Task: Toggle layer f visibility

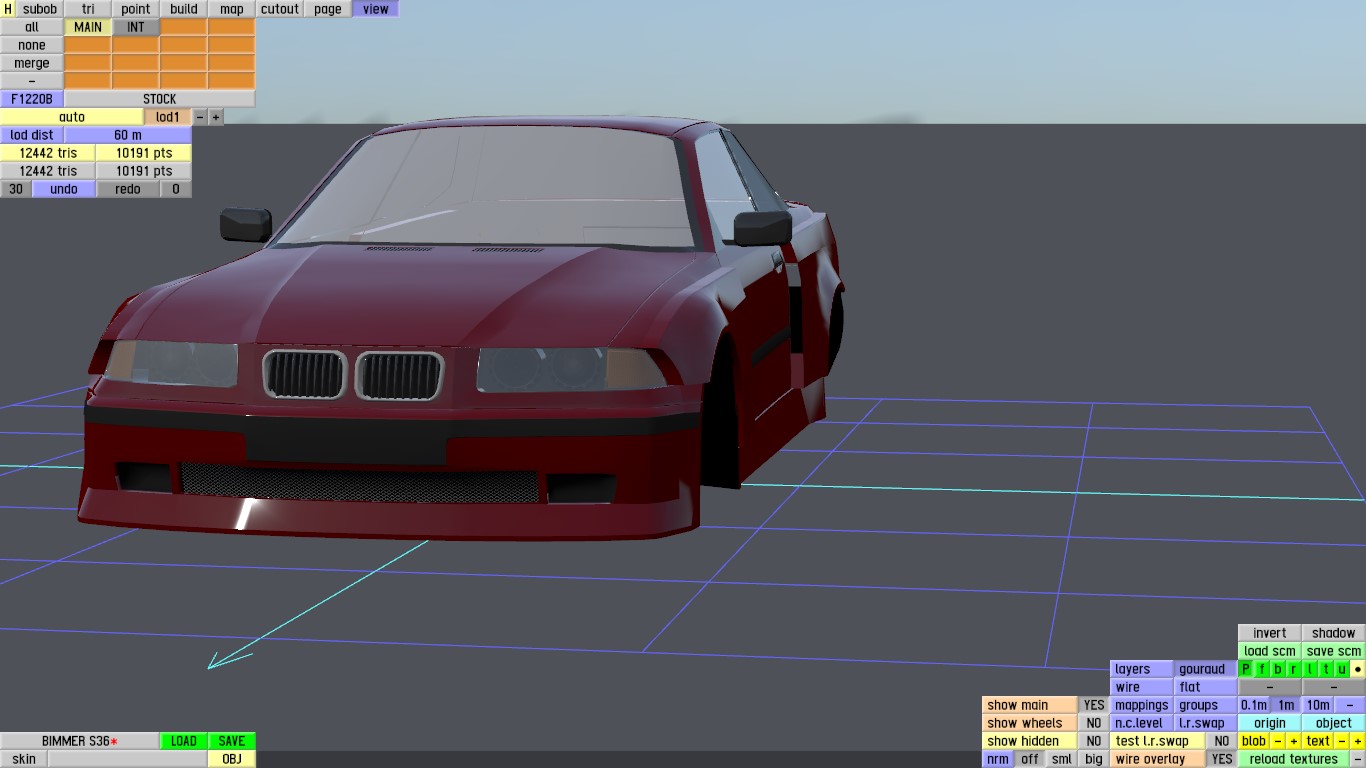Action: (x=1262, y=669)
